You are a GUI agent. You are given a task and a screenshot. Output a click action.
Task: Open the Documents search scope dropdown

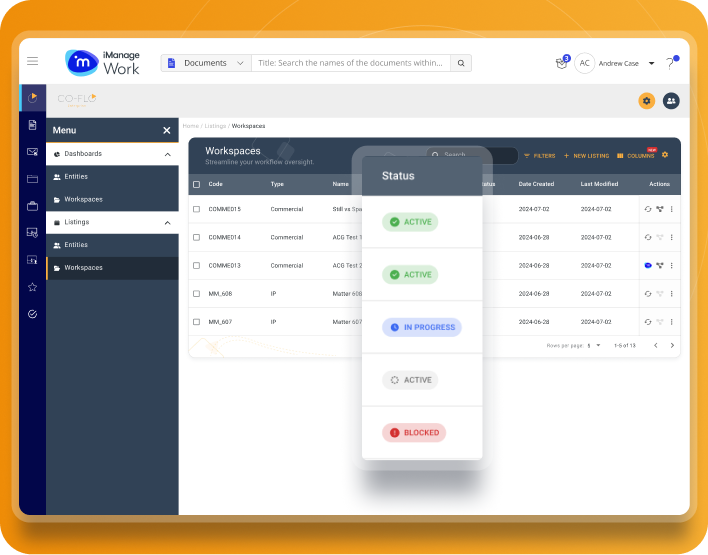[x=206, y=63]
